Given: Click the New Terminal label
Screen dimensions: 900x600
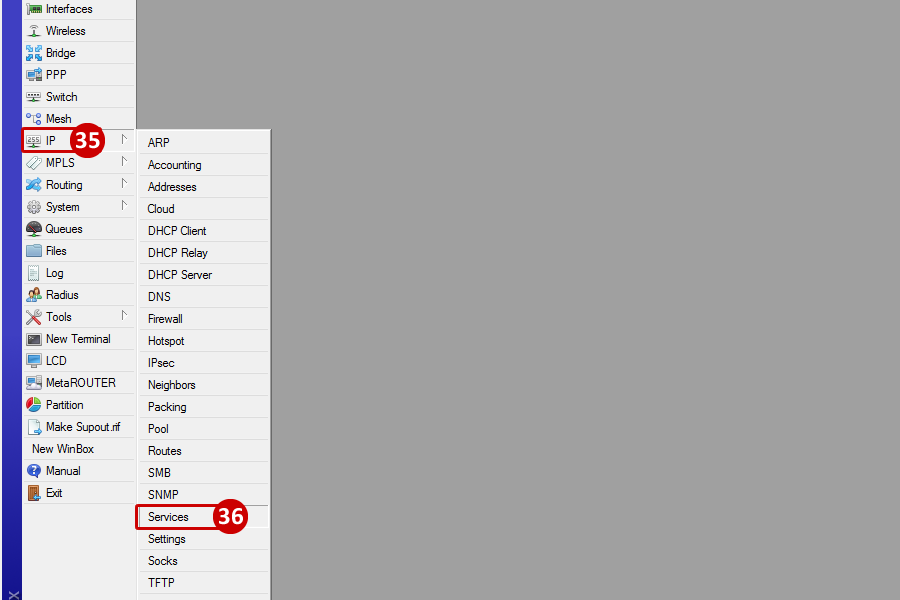Looking at the screenshot, I should 78,339.
